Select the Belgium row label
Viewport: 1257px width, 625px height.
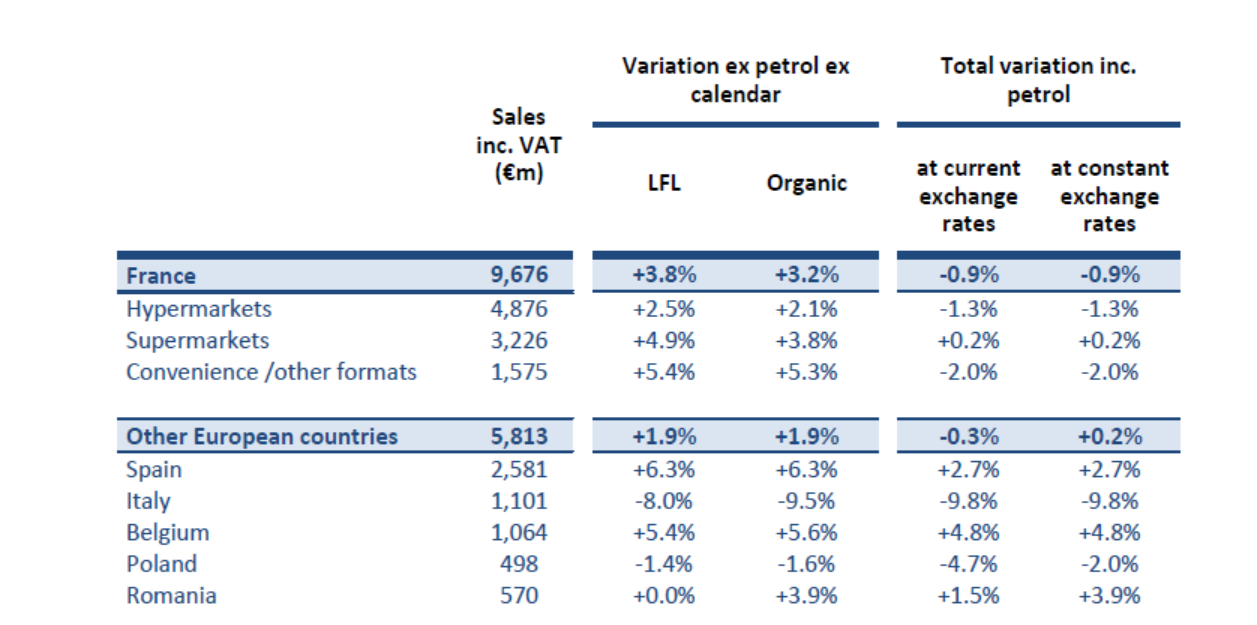coord(168,532)
